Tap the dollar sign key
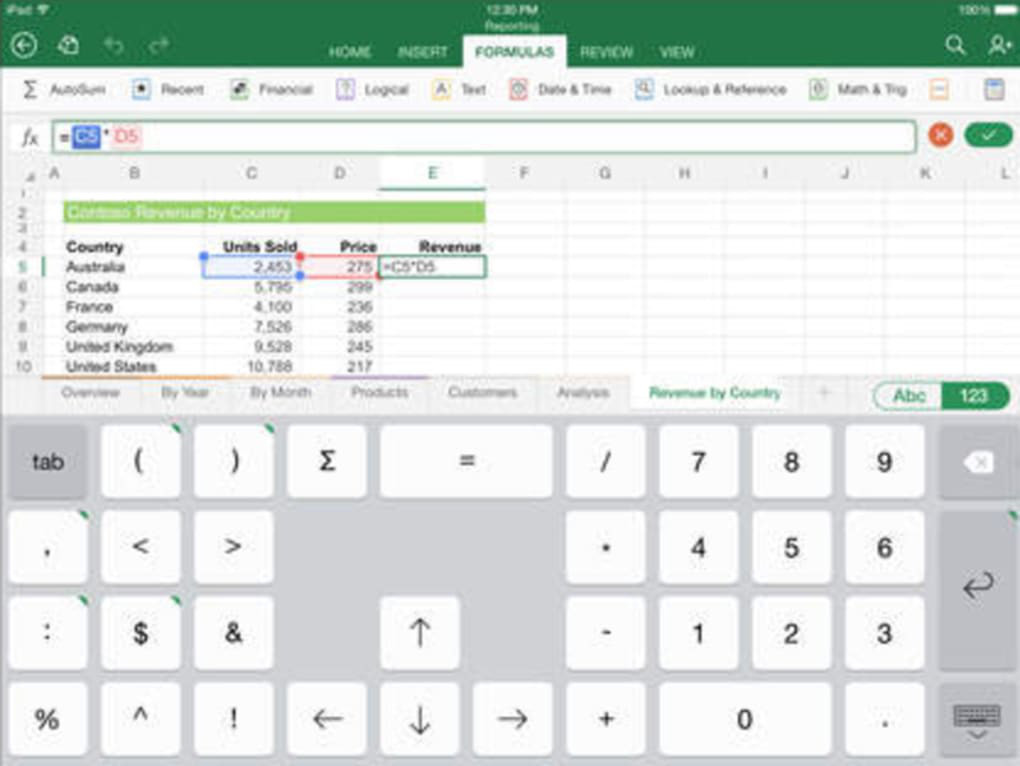 pyautogui.click(x=141, y=633)
